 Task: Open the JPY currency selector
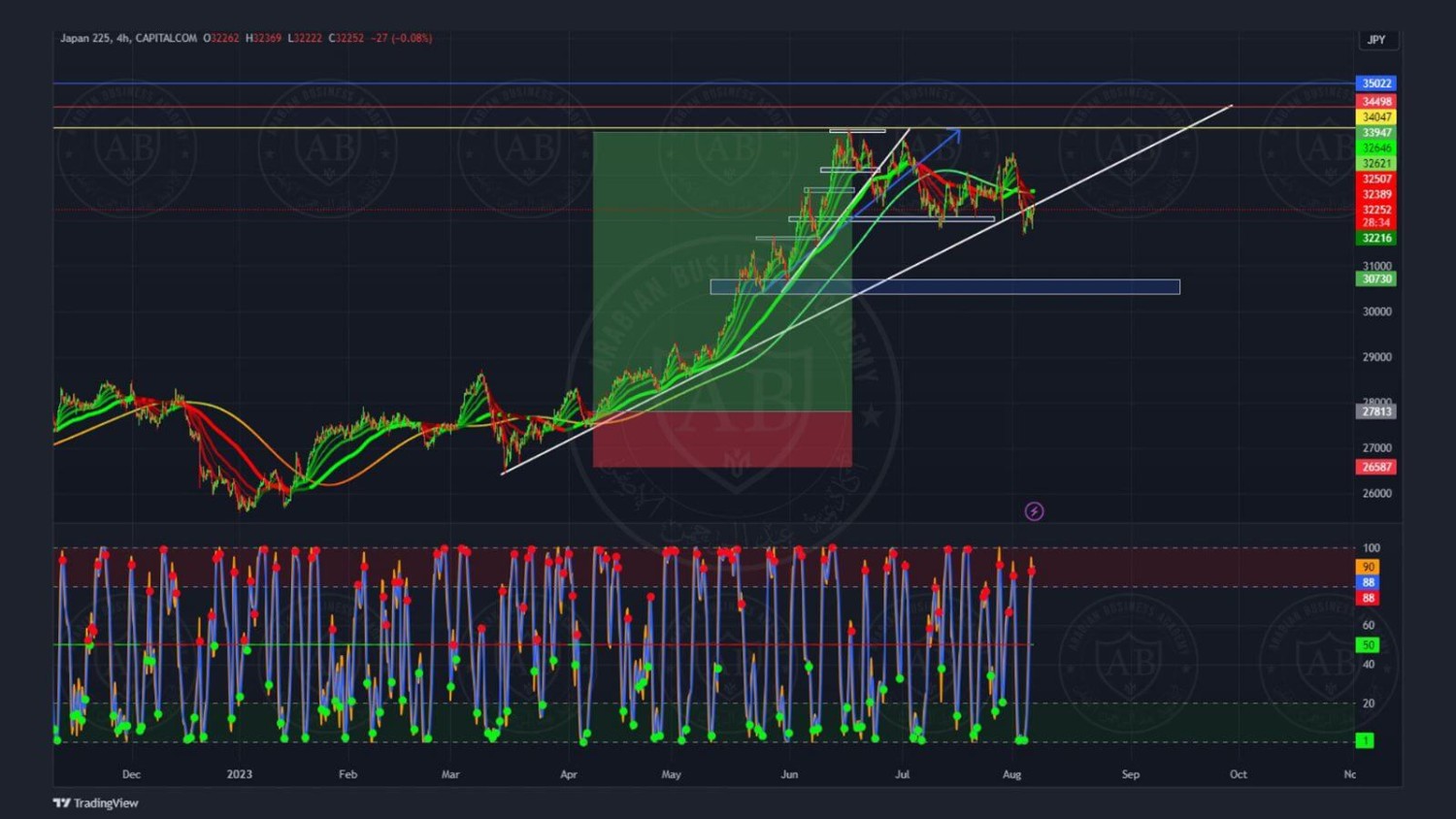tap(1376, 40)
